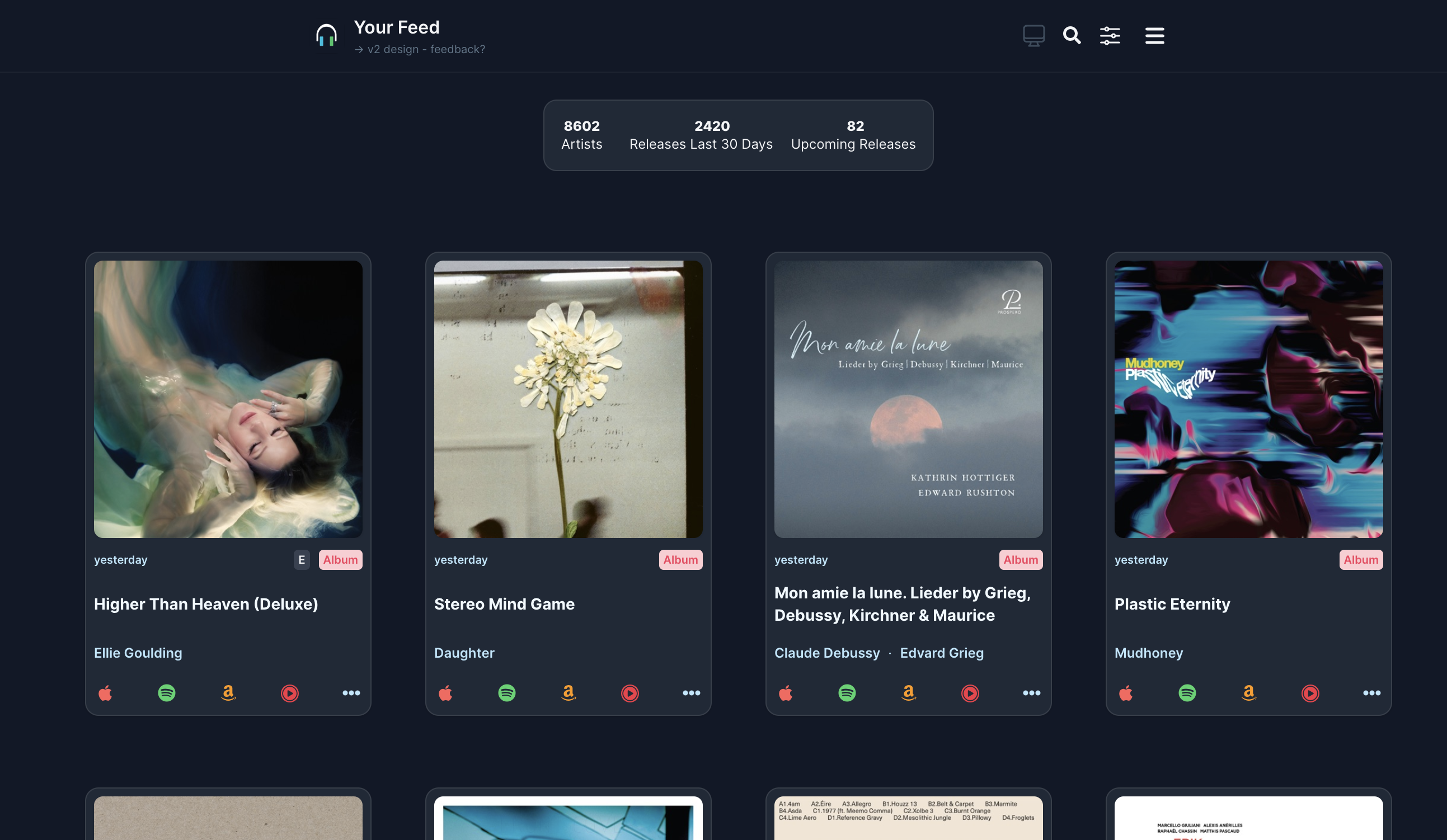Screen dimensions: 1447x840
Task: Click the 2420 Releases Last 30 Days stat
Action: click(701, 135)
